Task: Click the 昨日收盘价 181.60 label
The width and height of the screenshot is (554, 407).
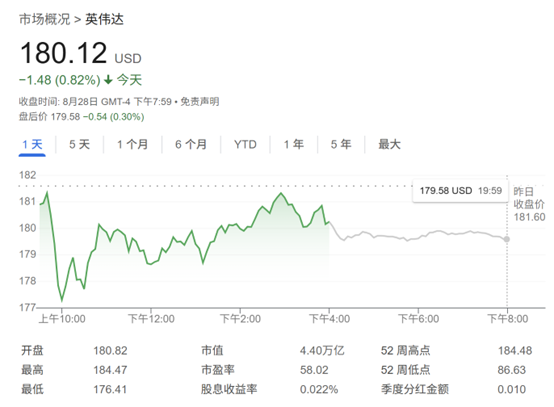Action: pos(529,204)
